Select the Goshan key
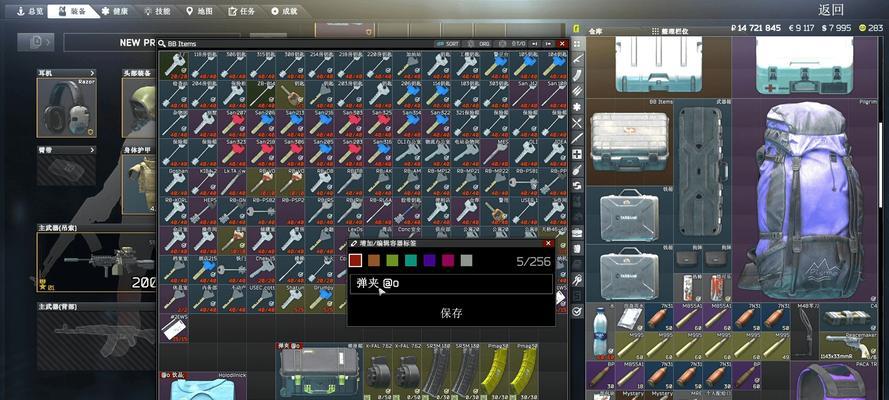Image resolution: width=889 pixels, height=400 pixels. (174, 182)
